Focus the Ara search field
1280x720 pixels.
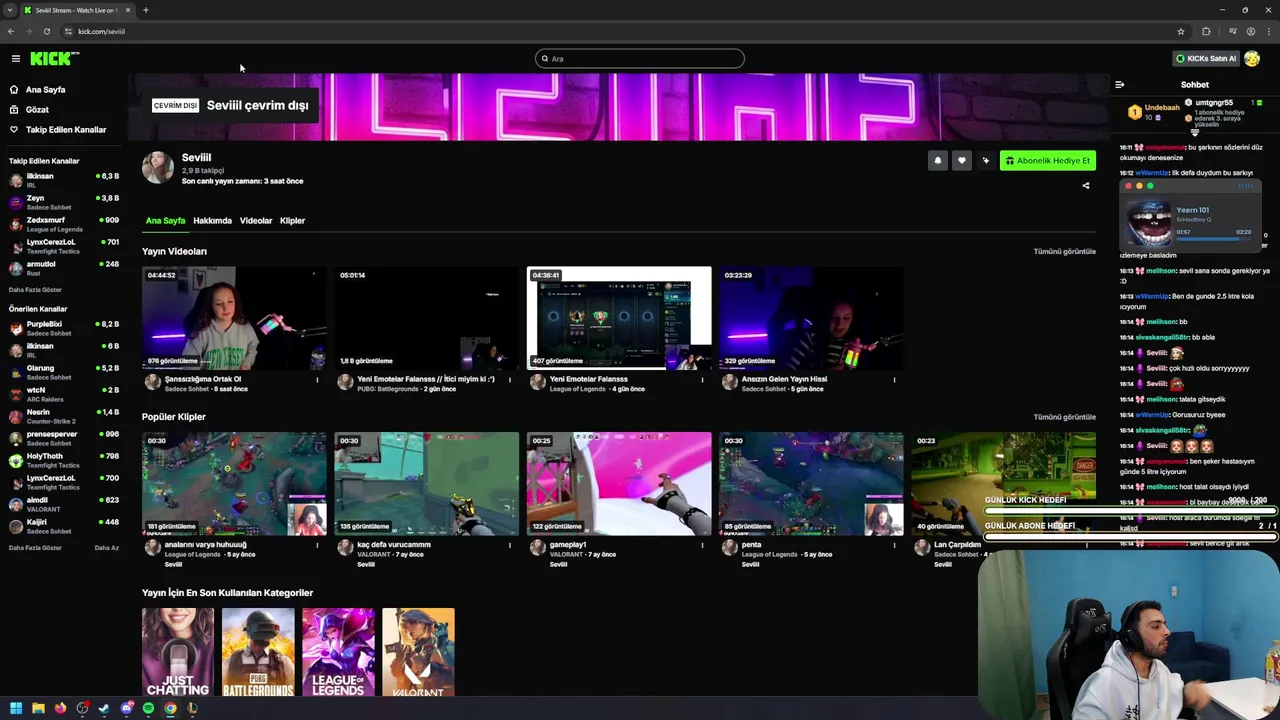(x=640, y=59)
